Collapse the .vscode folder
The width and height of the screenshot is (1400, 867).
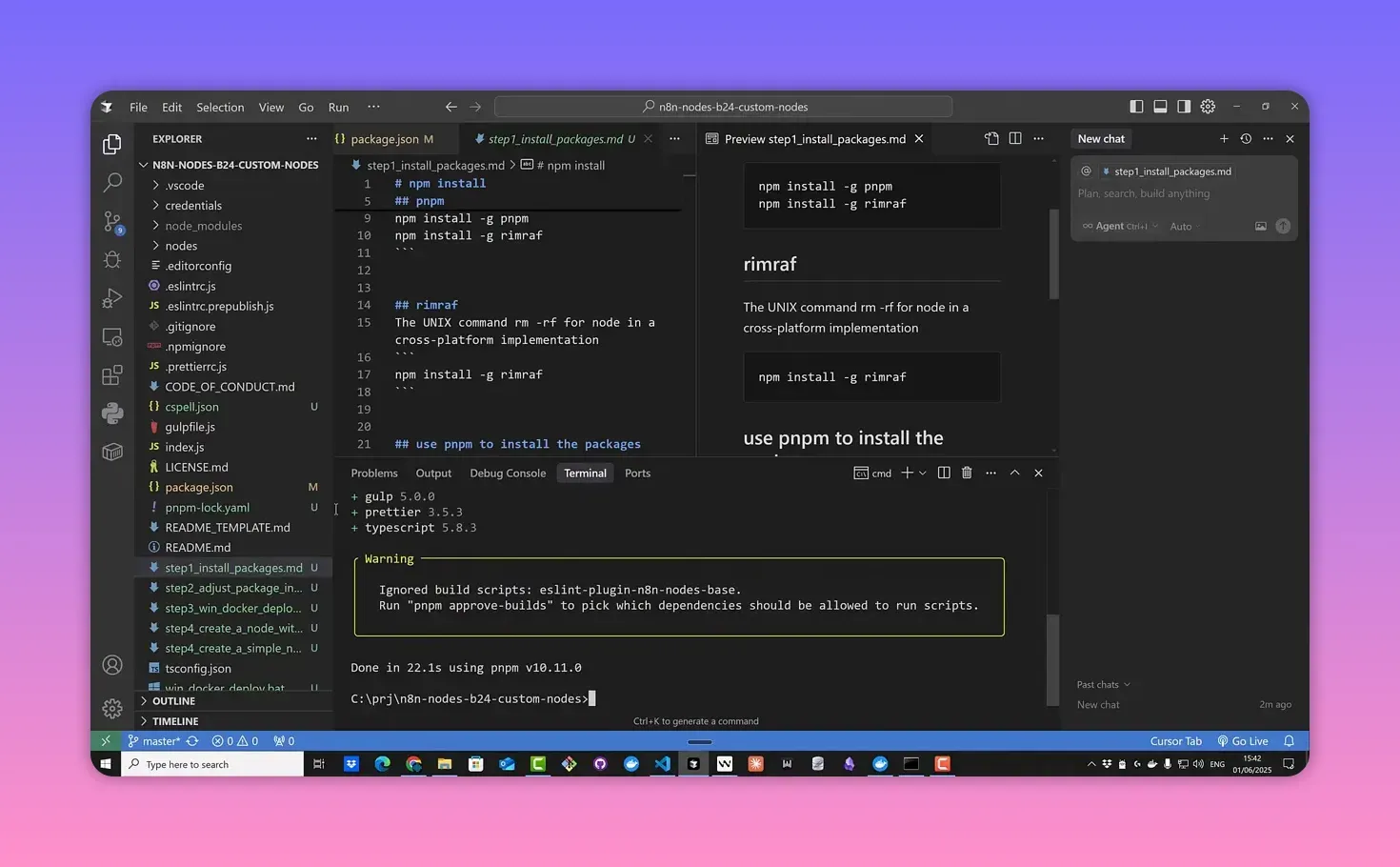(187, 185)
